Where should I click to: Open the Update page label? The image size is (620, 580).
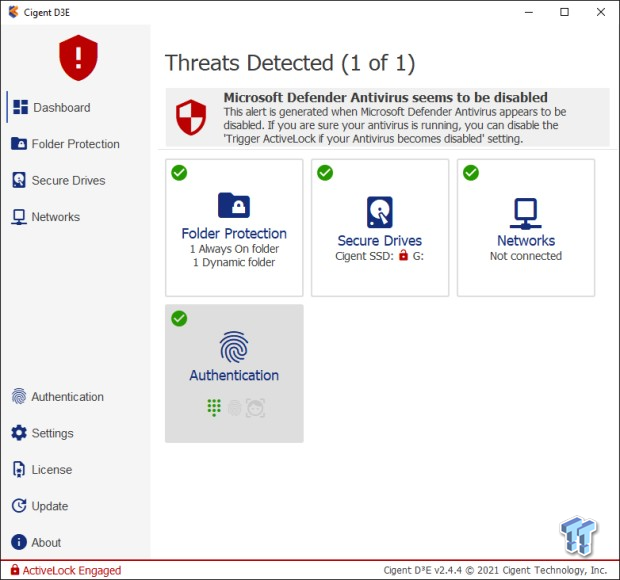pyautogui.click(x=50, y=506)
